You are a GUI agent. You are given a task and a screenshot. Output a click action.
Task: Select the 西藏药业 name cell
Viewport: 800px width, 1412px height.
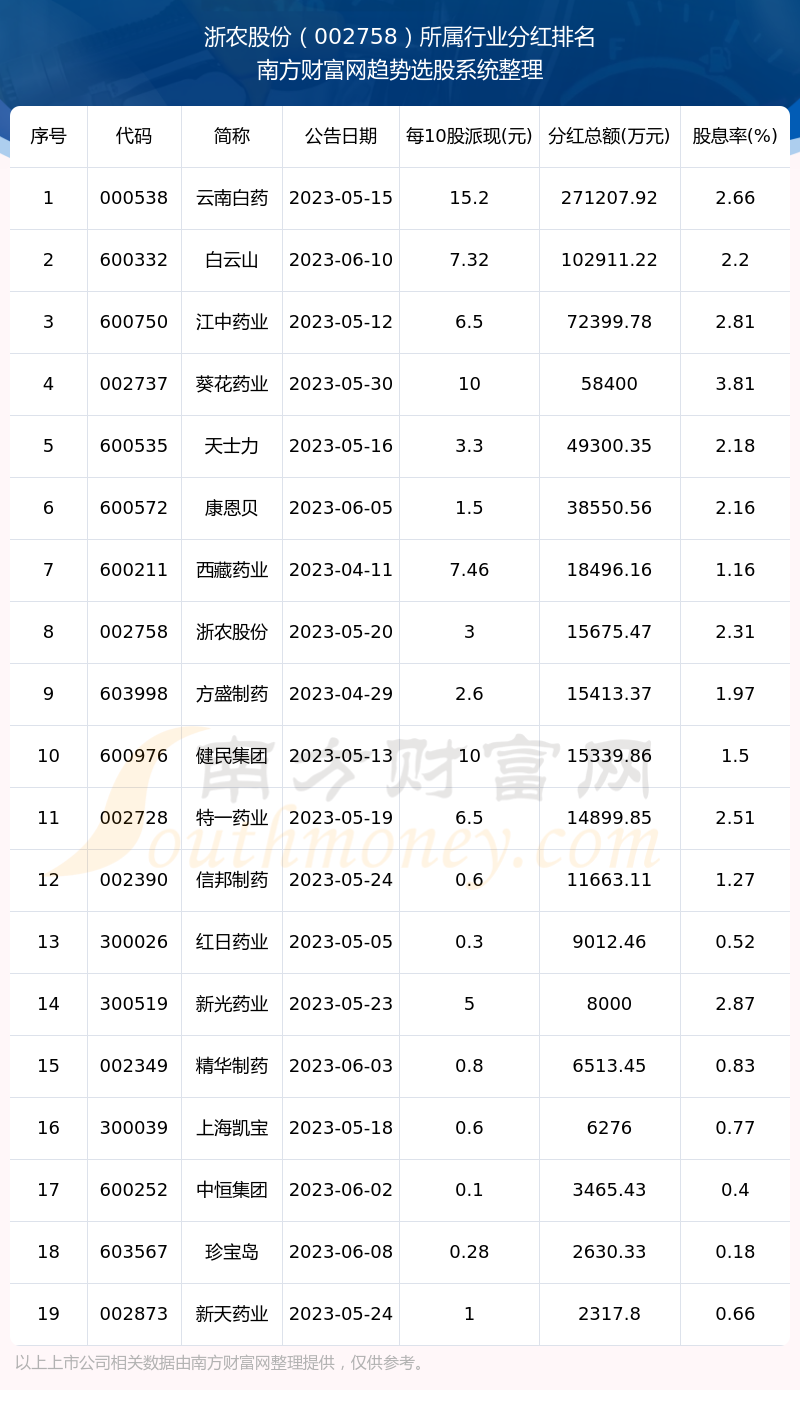[x=232, y=570]
